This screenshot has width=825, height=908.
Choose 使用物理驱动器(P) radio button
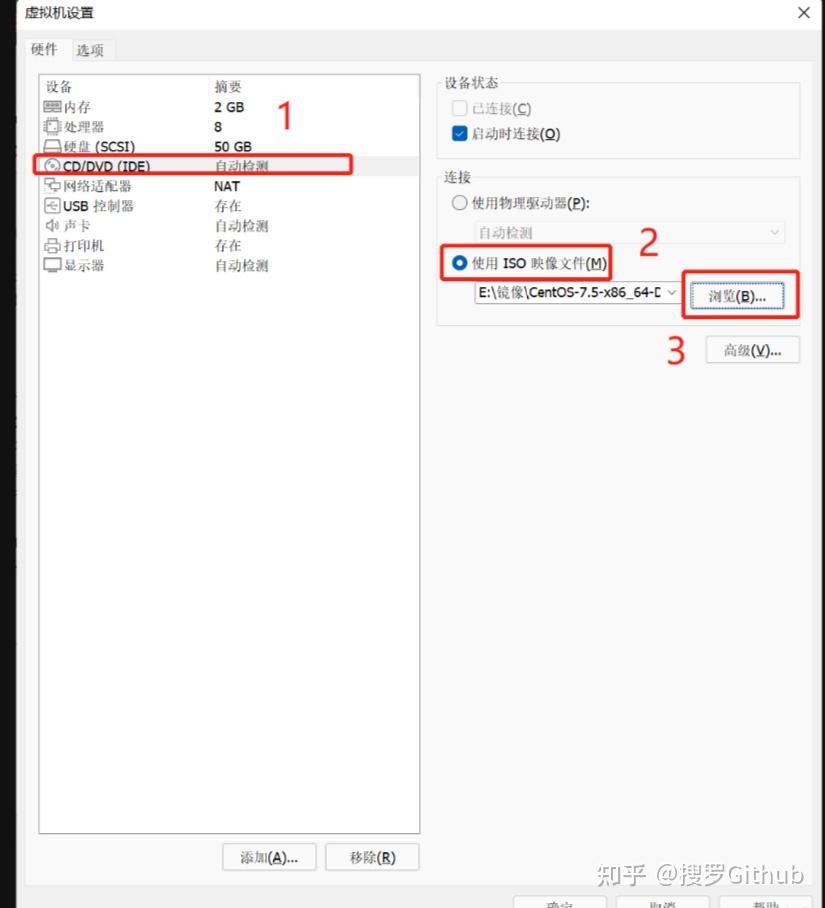459,203
